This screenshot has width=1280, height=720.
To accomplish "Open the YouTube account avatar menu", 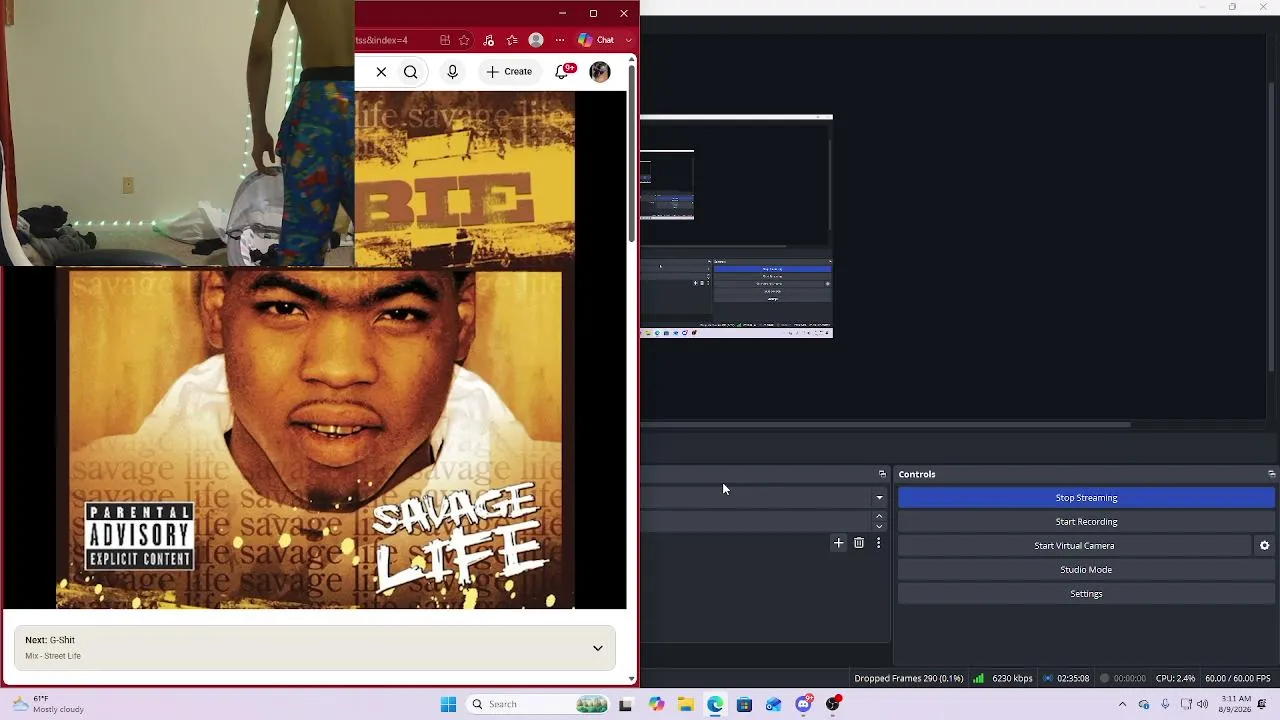I will click(x=600, y=72).
